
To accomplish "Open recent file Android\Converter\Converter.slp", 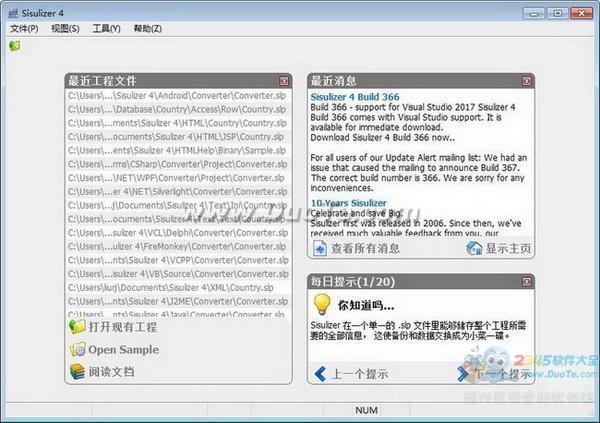I will 177,96.
